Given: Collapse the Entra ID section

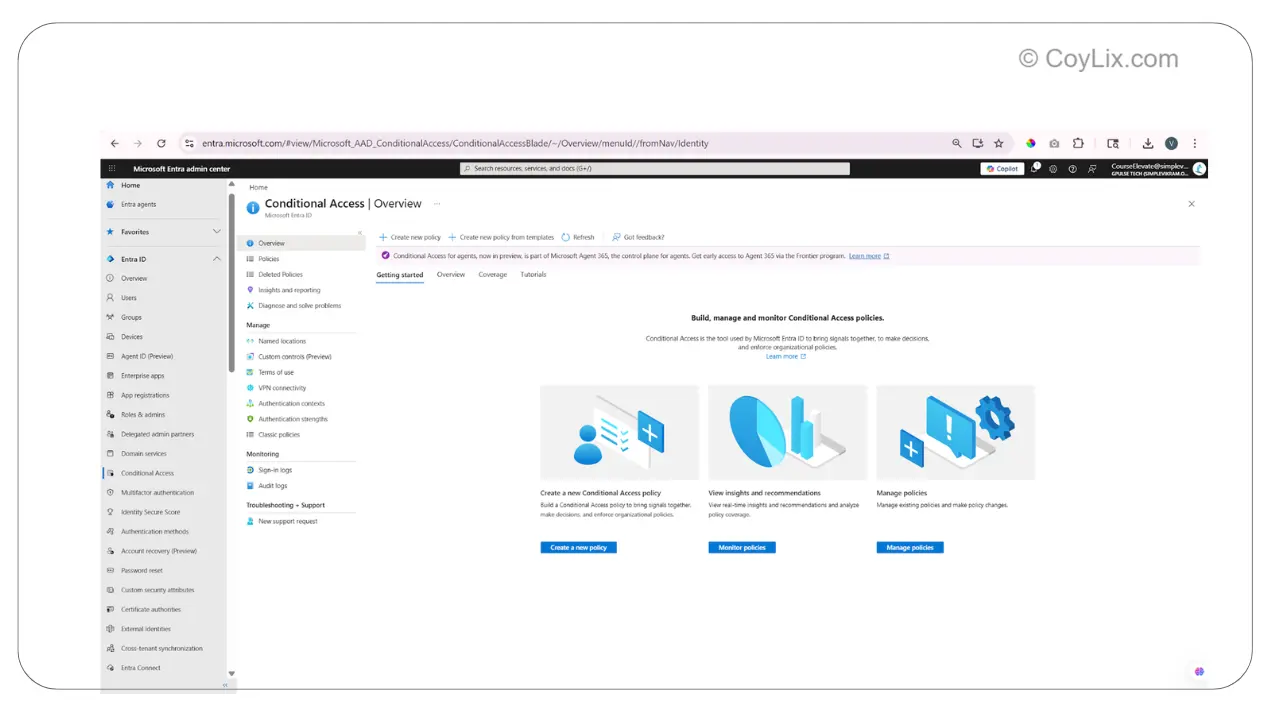Looking at the screenshot, I should click(x=217, y=258).
